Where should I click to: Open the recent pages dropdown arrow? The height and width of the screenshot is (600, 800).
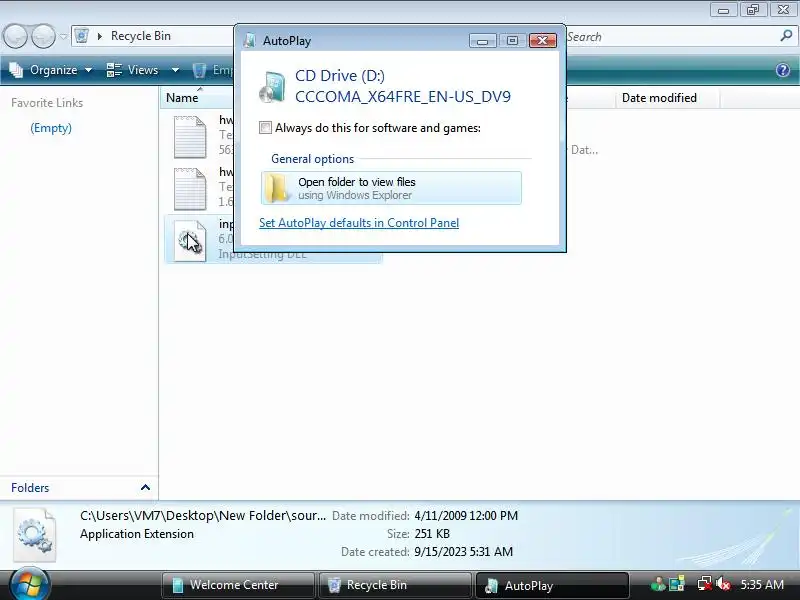point(63,37)
